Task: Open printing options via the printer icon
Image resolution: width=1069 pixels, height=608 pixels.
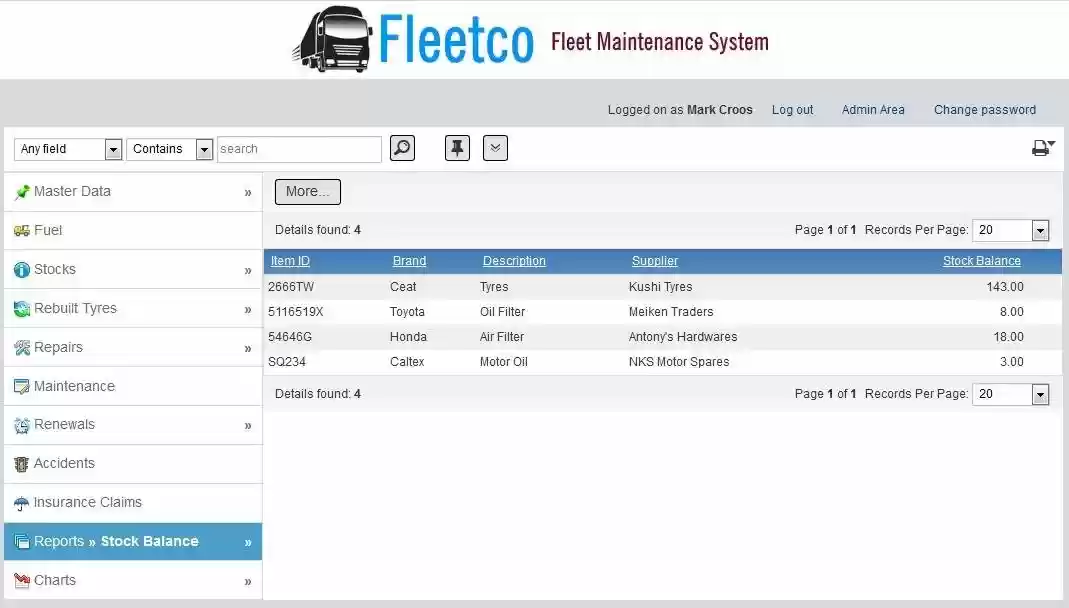Action: (1041, 146)
